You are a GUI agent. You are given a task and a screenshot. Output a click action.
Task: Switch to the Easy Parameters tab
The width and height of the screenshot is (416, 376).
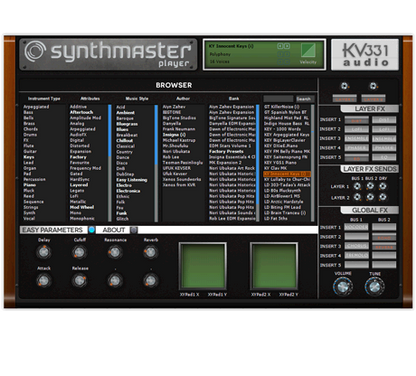click(52, 230)
